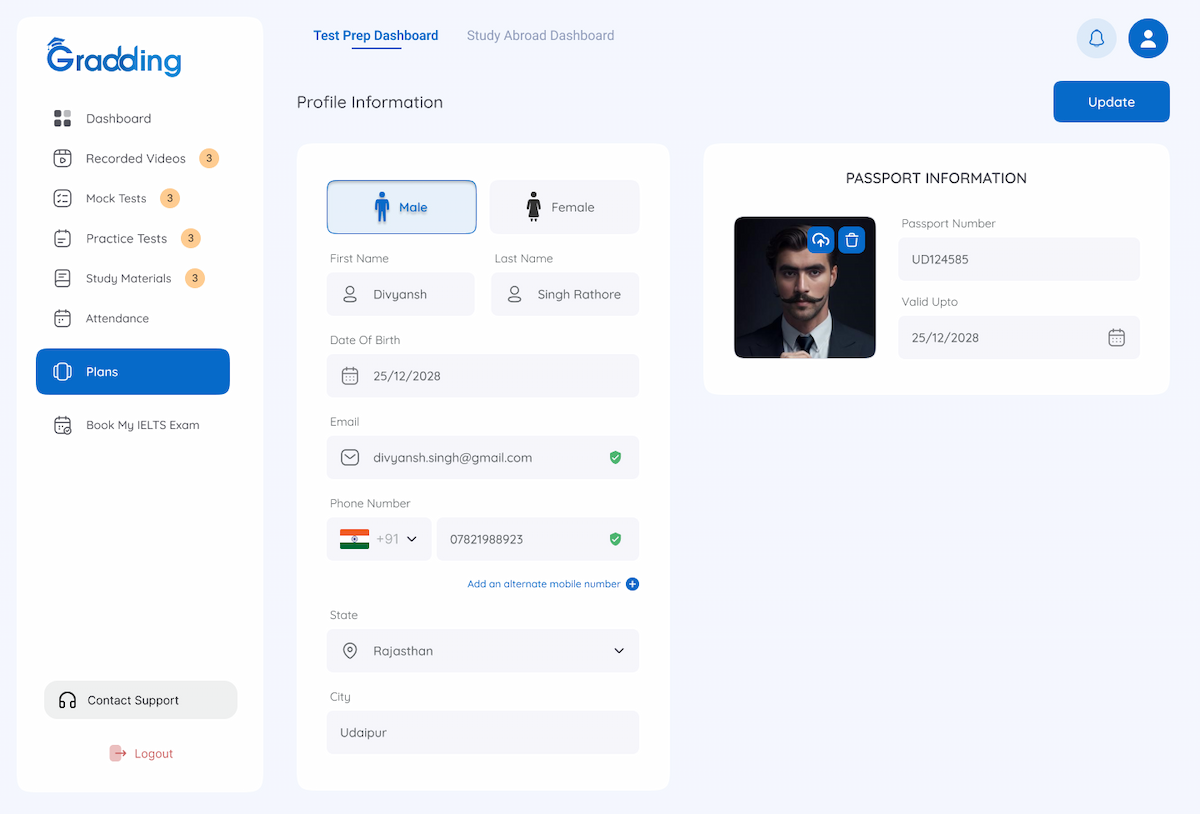Open the Plans sidebar button
The height and width of the screenshot is (814, 1200).
[x=133, y=372]
